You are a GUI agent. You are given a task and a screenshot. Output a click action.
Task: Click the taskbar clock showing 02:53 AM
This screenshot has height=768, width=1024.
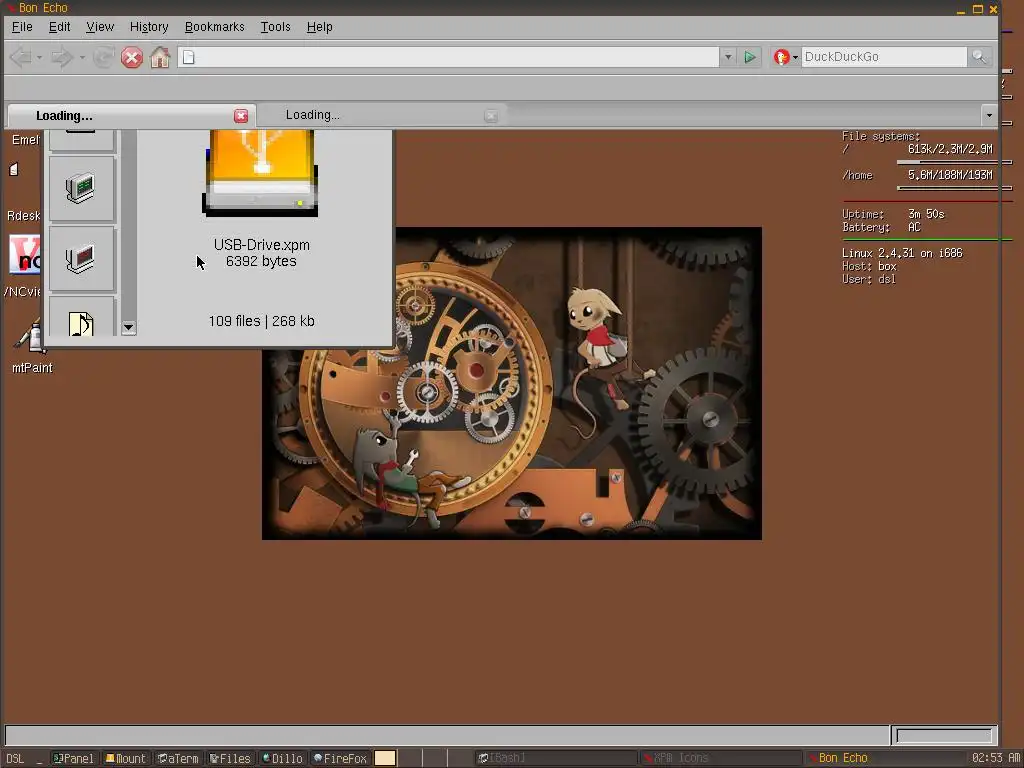(x=996, y=758)
